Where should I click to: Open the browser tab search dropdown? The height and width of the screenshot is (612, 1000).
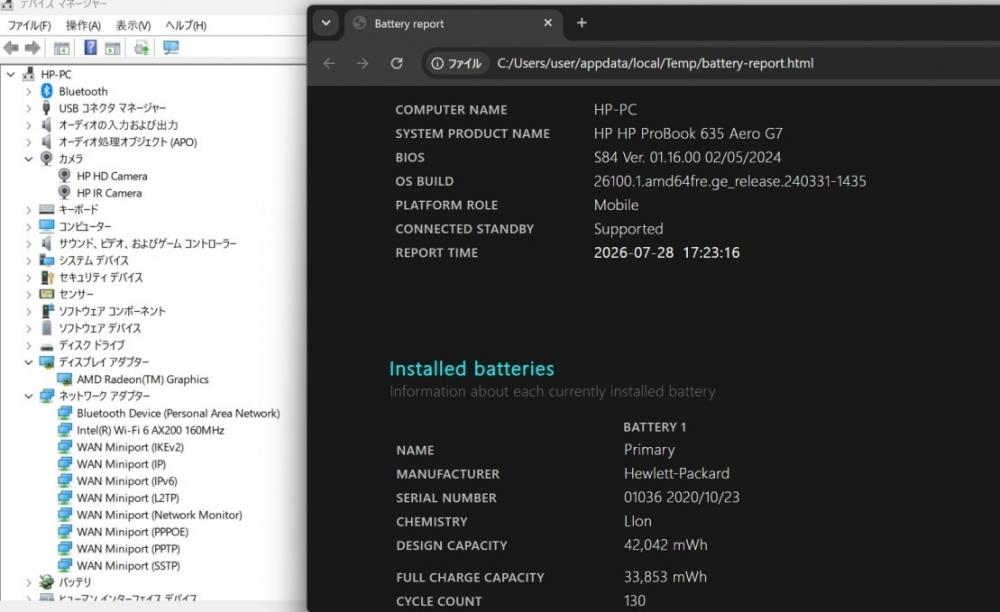point(326,23)
